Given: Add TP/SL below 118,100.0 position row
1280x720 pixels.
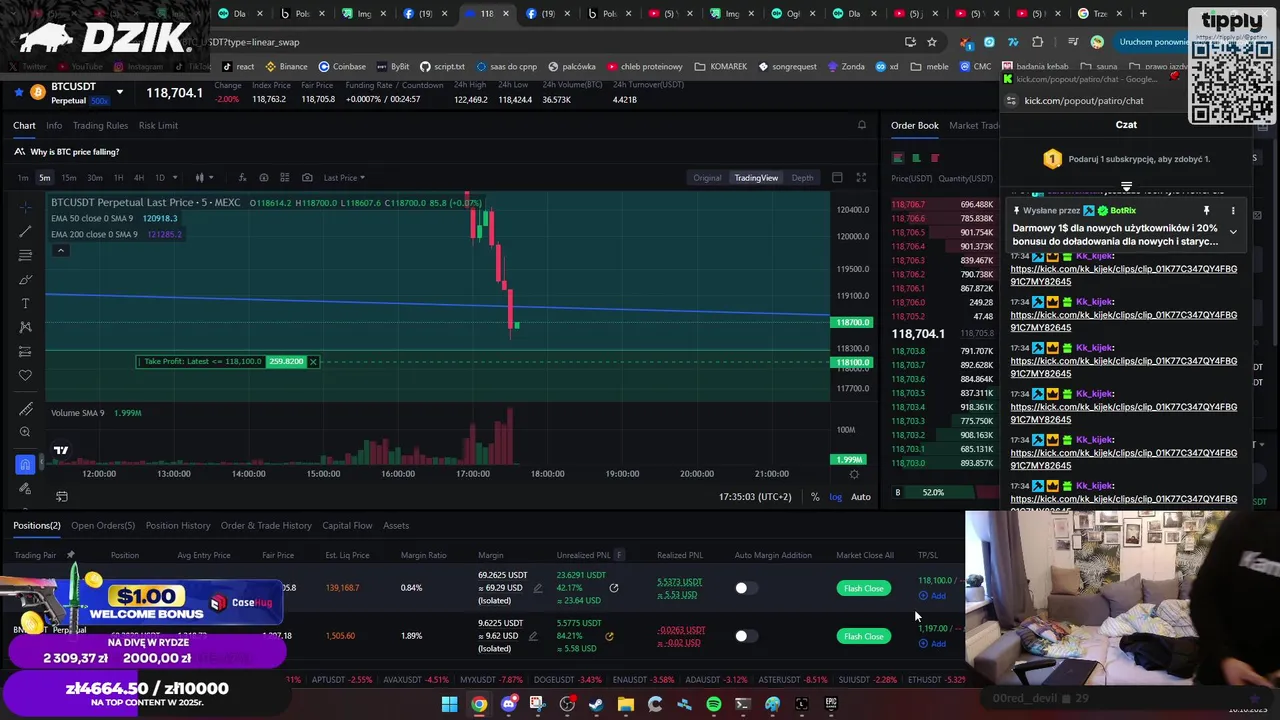Looking at the screenshot, I should (932, 596).
